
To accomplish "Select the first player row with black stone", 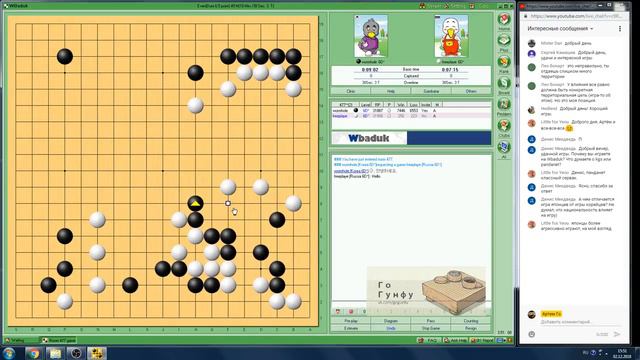I will 411,111.
